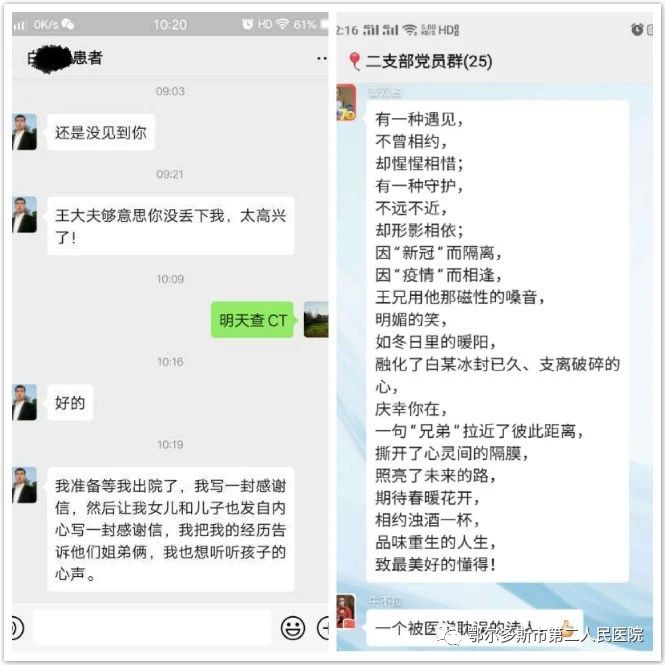Tap the WeChat icon in left status bar
This screenshot has height=665, width=665.
[68, 24]
